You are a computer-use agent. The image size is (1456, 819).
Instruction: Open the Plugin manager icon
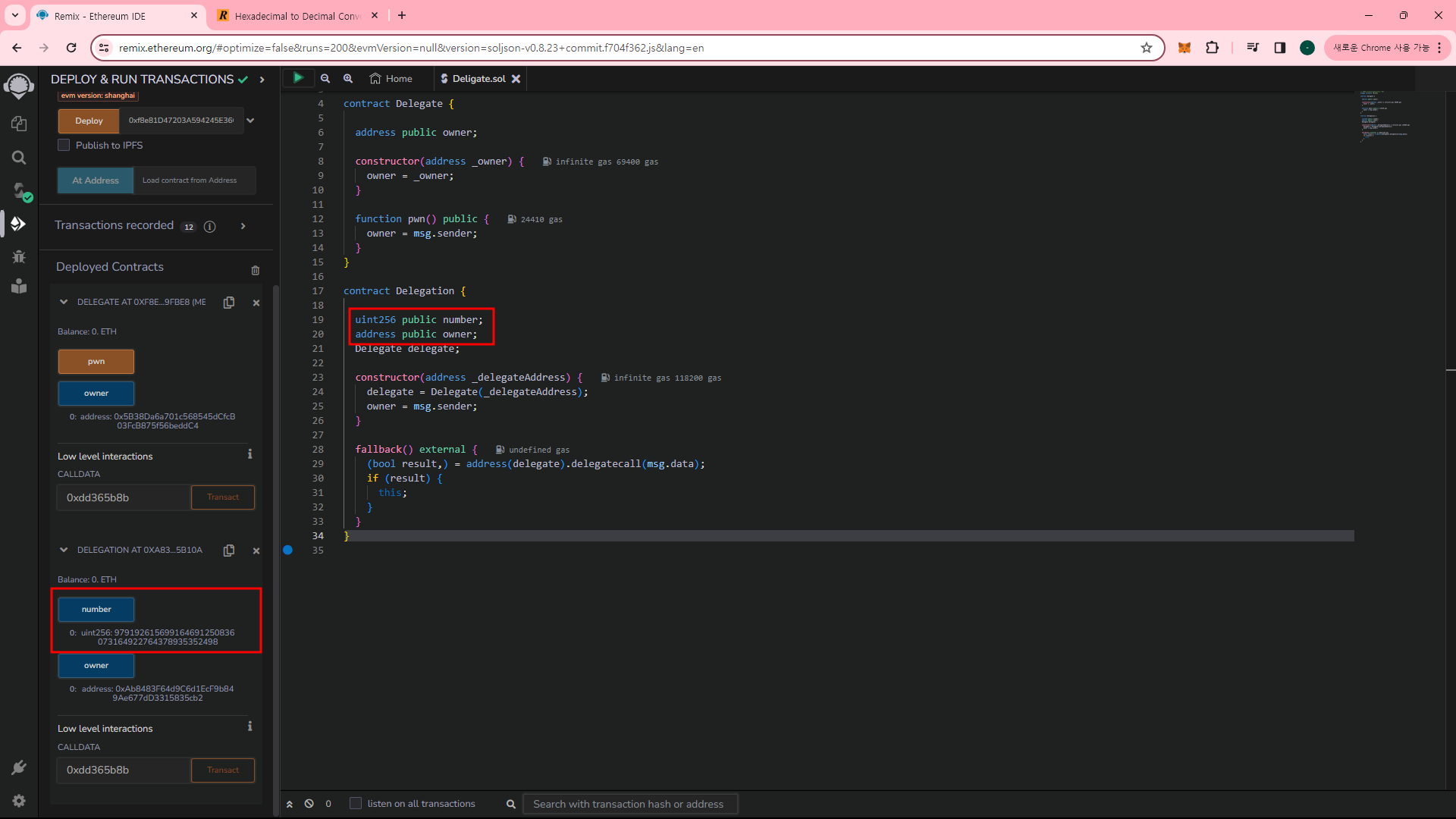click(x=19, y=767)
